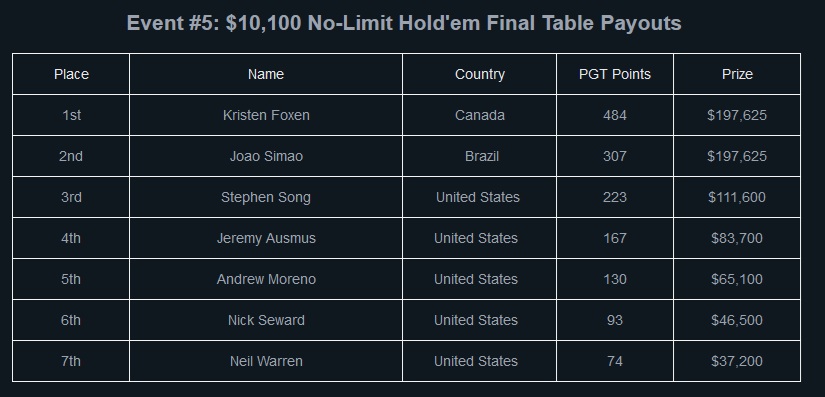Viewport: 825px width, 397px height.
Task: Select the 484 PGT points value
Action: click(615, 115)
